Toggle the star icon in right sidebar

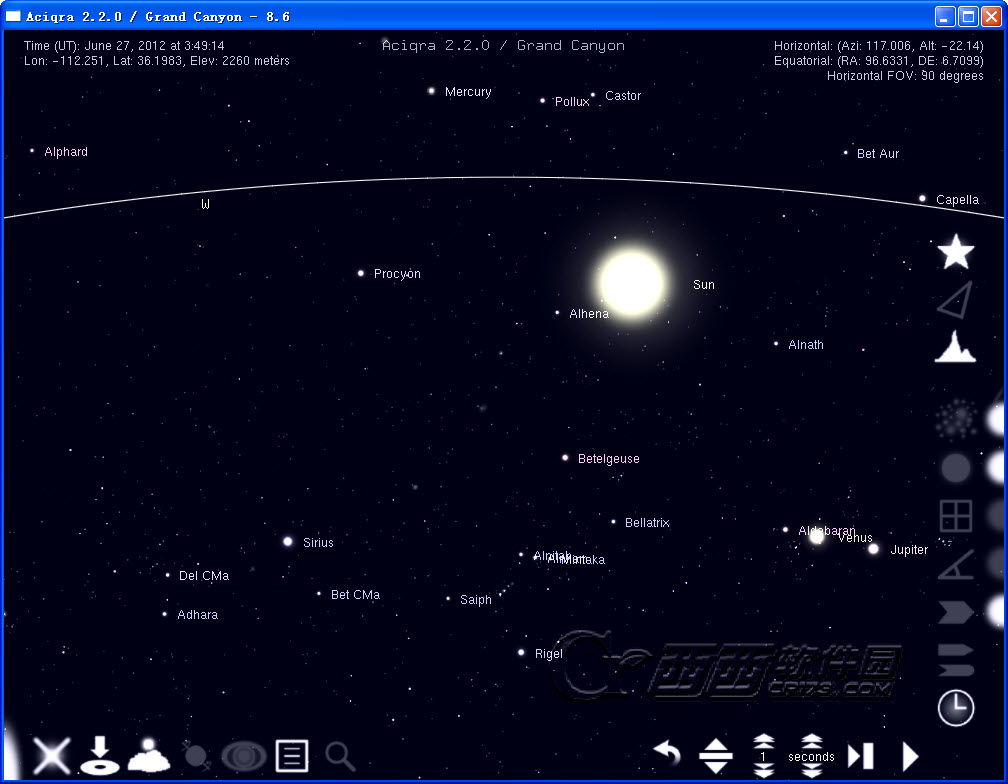955,252
